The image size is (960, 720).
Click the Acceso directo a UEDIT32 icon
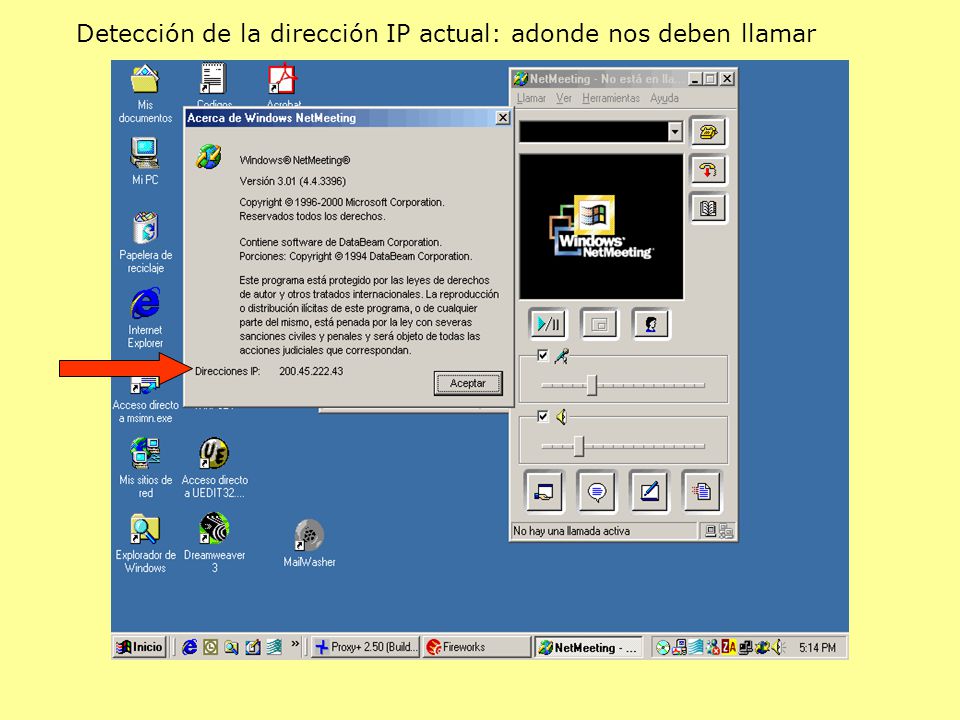click(214, 467)
